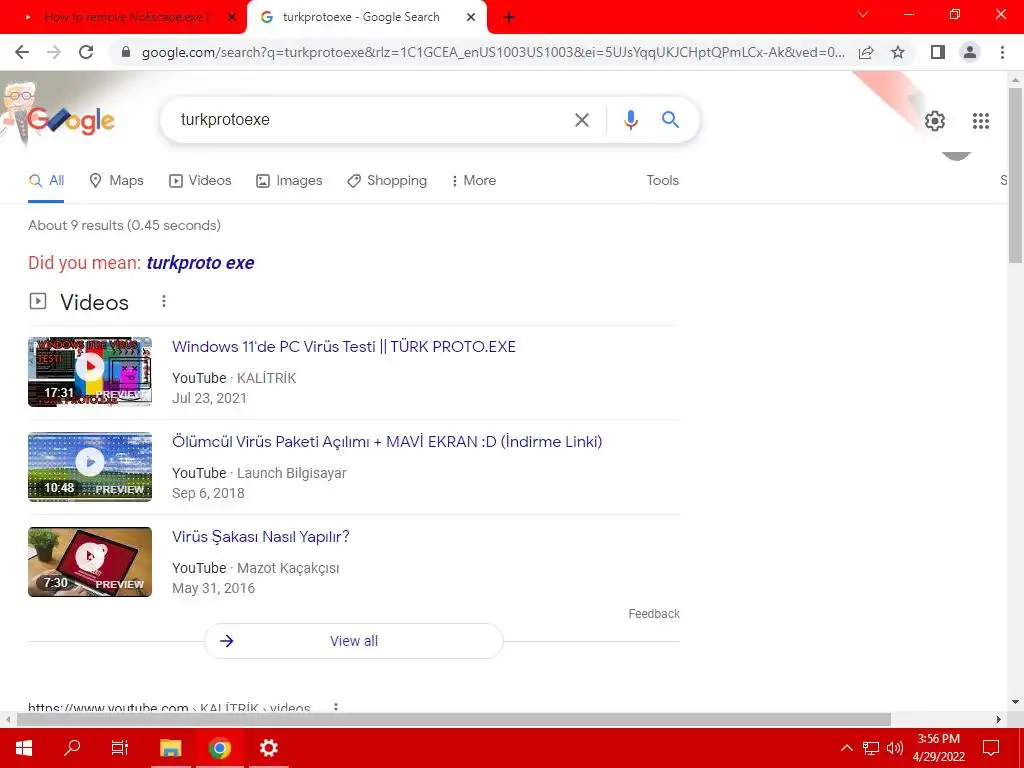This screenshot has height=768, width=1024.
Task: Open Google quick settings gear
Action: [x=935, y=121]
